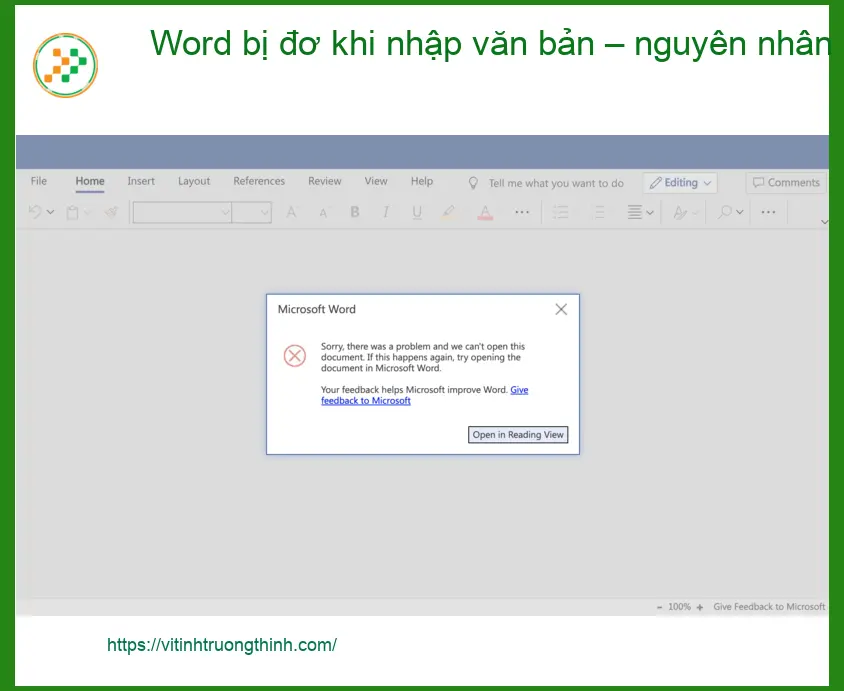Click the Tell me what you want to do box
Screen dimensions: 844x691
pos(556,183)
